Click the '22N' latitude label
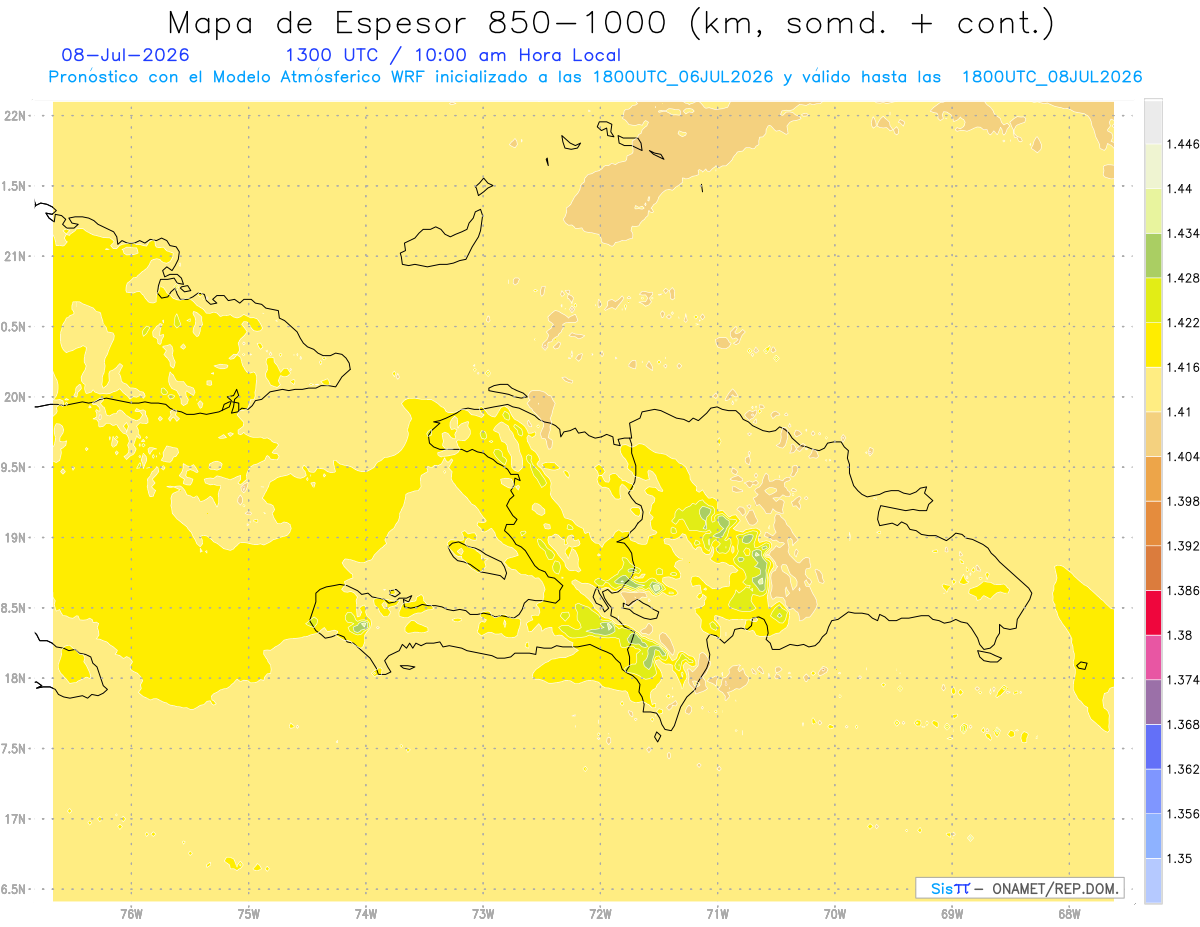The image size is (1200, 927). click(15, 115)
